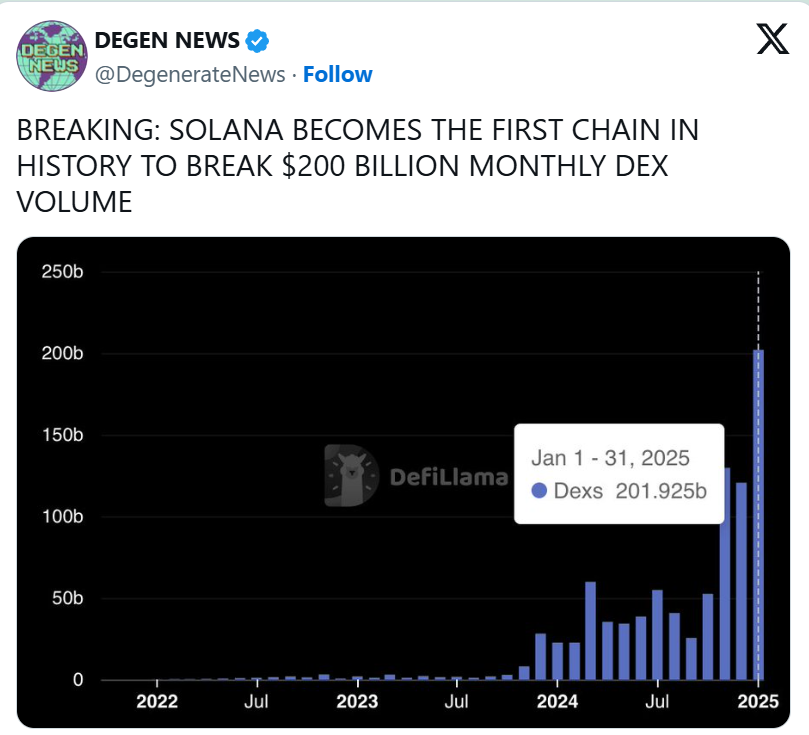
Task: Click the 2022 x-axis label
Action: (157, 701)
